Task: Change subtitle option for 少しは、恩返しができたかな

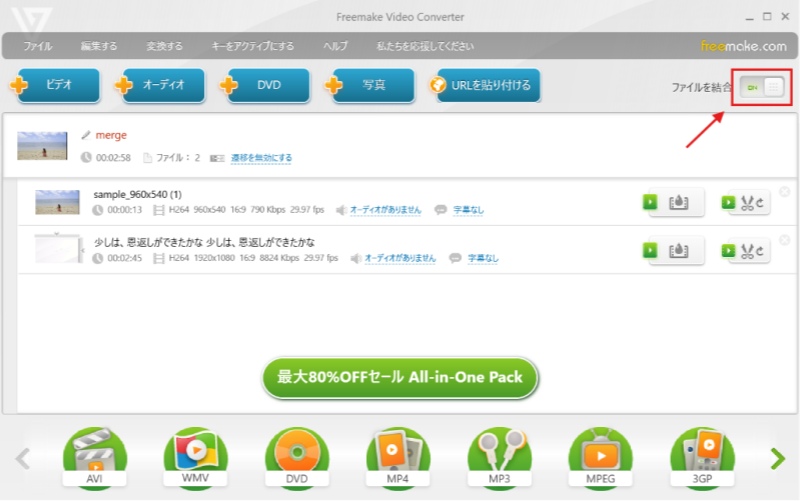Action: point(483,258)
